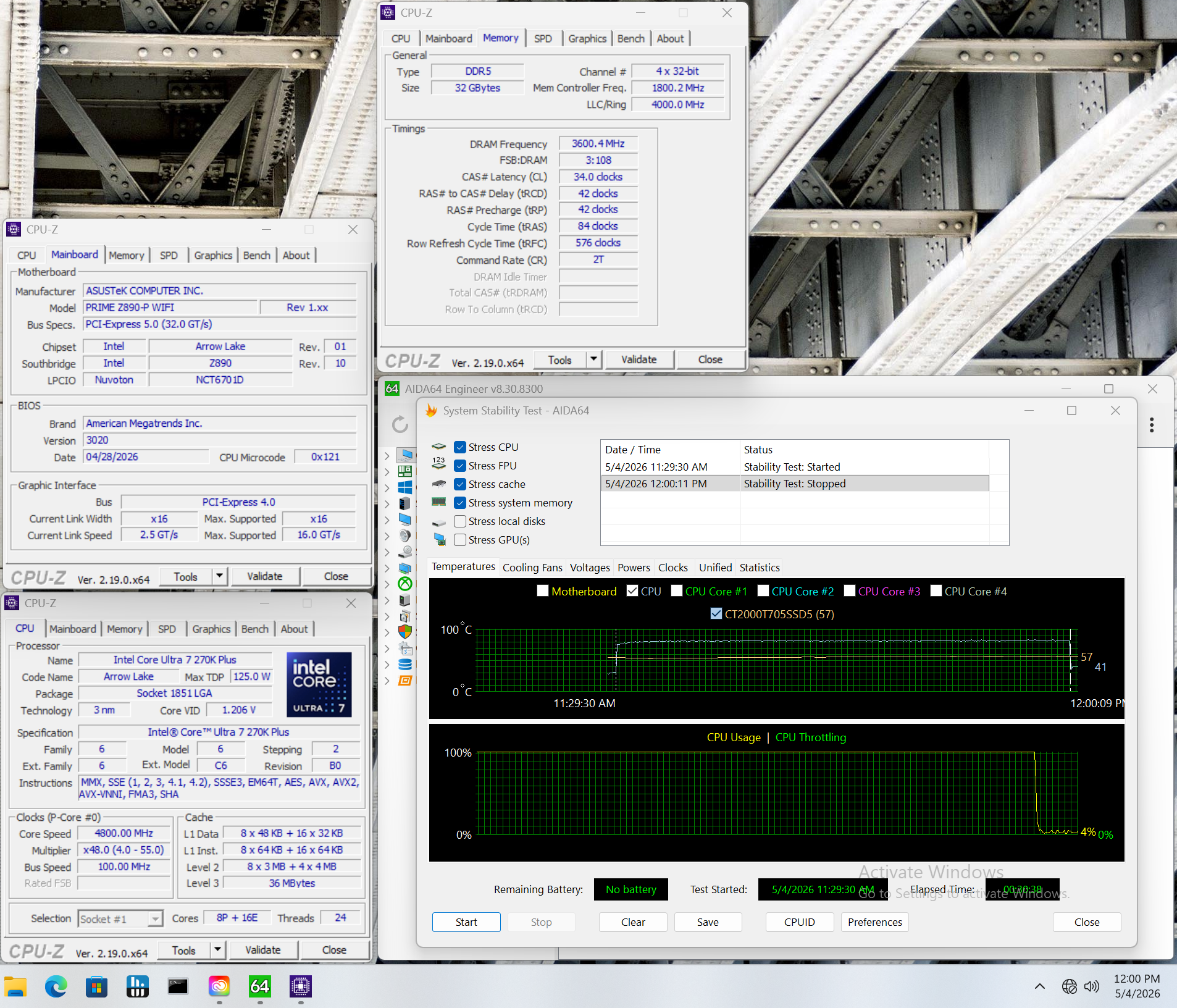
Task: Hide CT2000T705SSD5 temperature line
Action: (x=716, y=614)
